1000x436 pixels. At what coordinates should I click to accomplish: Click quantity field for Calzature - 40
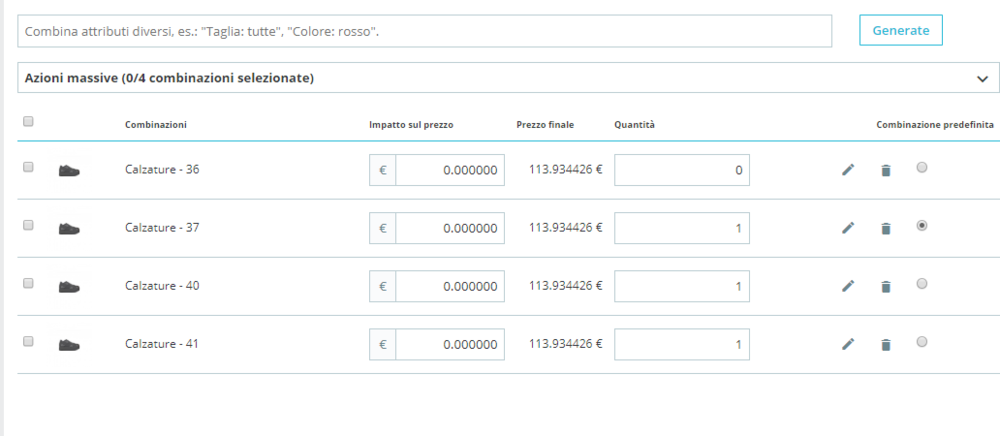click(x=682, y=287)
